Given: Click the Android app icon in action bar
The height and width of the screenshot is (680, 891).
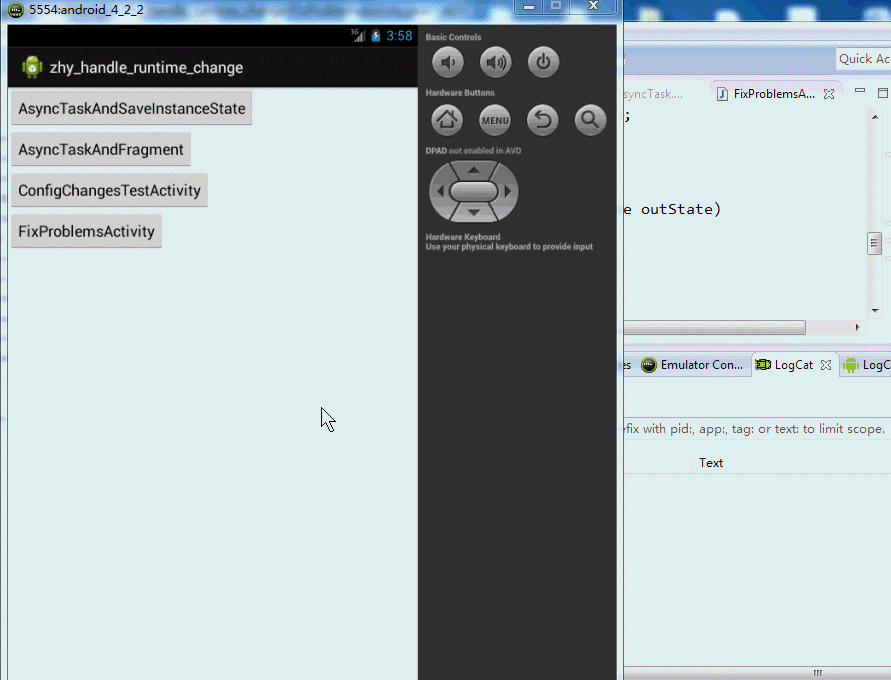Looking at the screenshot, I should coord(32,67).
